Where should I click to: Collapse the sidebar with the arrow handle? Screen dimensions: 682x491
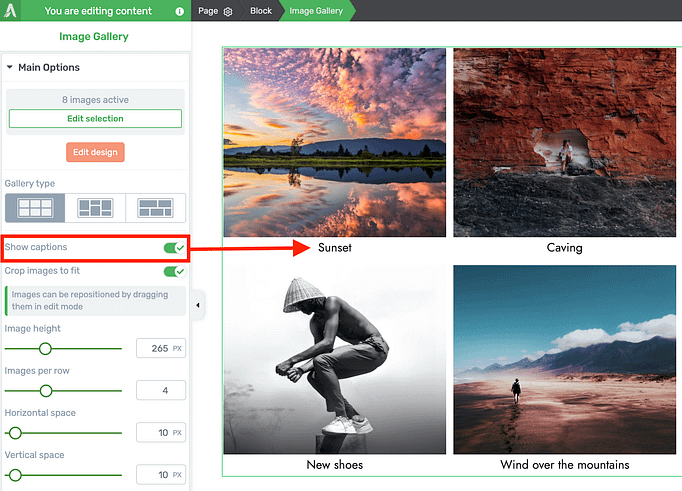[x=197, y=305]
